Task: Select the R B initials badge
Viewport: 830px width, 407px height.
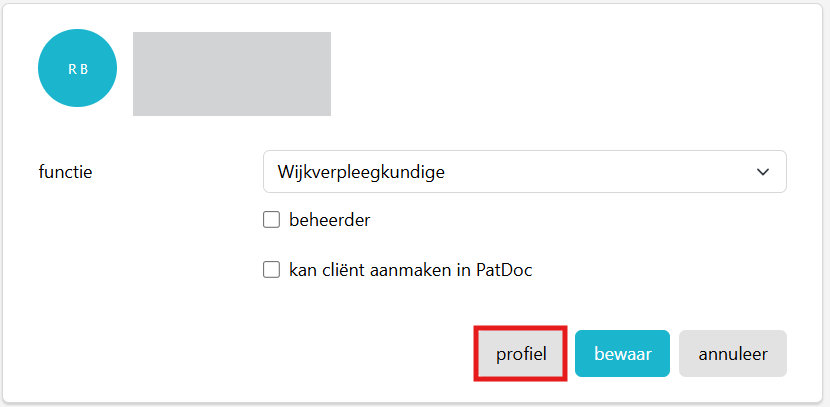Action: click(77, 68)
